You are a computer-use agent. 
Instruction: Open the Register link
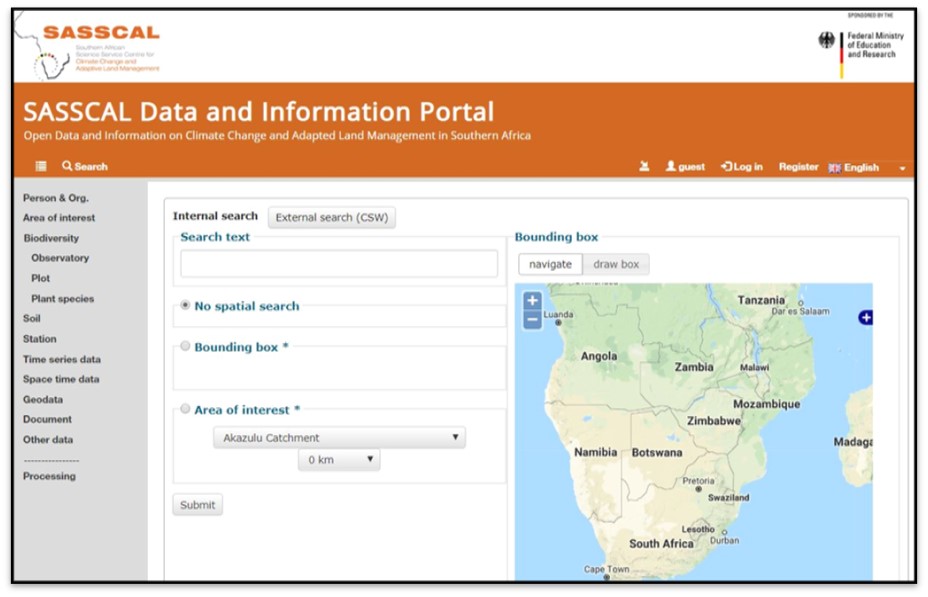click(798, 167)
